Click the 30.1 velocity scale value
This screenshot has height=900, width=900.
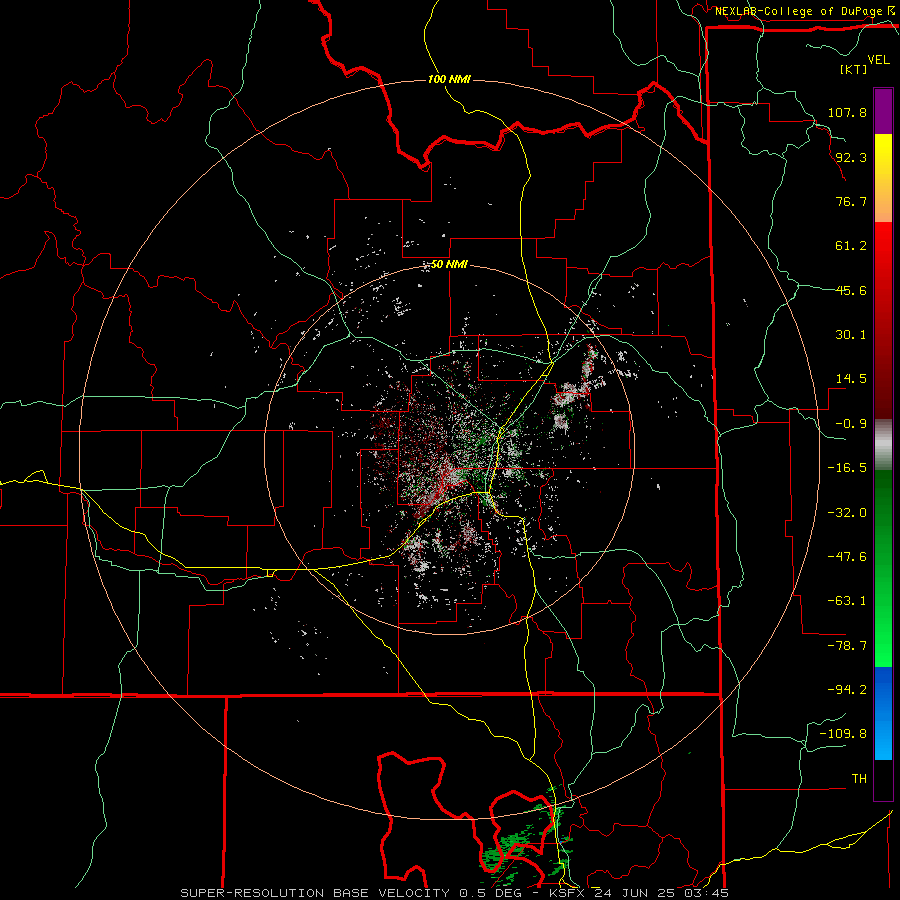tap(851, 335)
